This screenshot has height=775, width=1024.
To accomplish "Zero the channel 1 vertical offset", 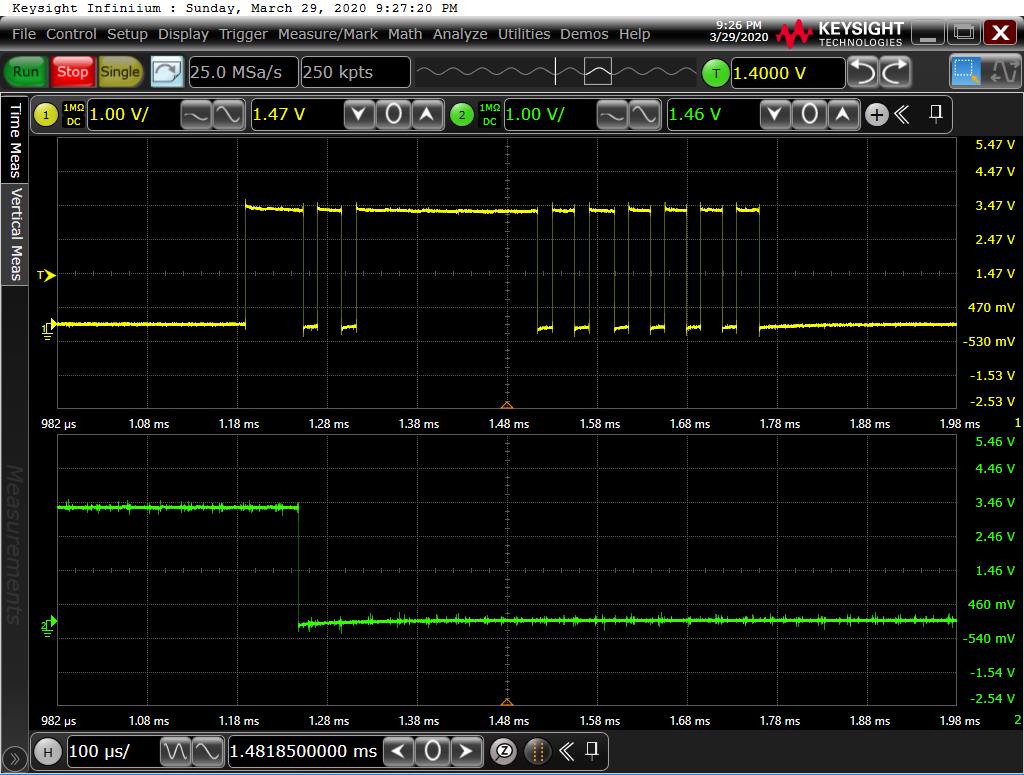I will coord(393,114).
